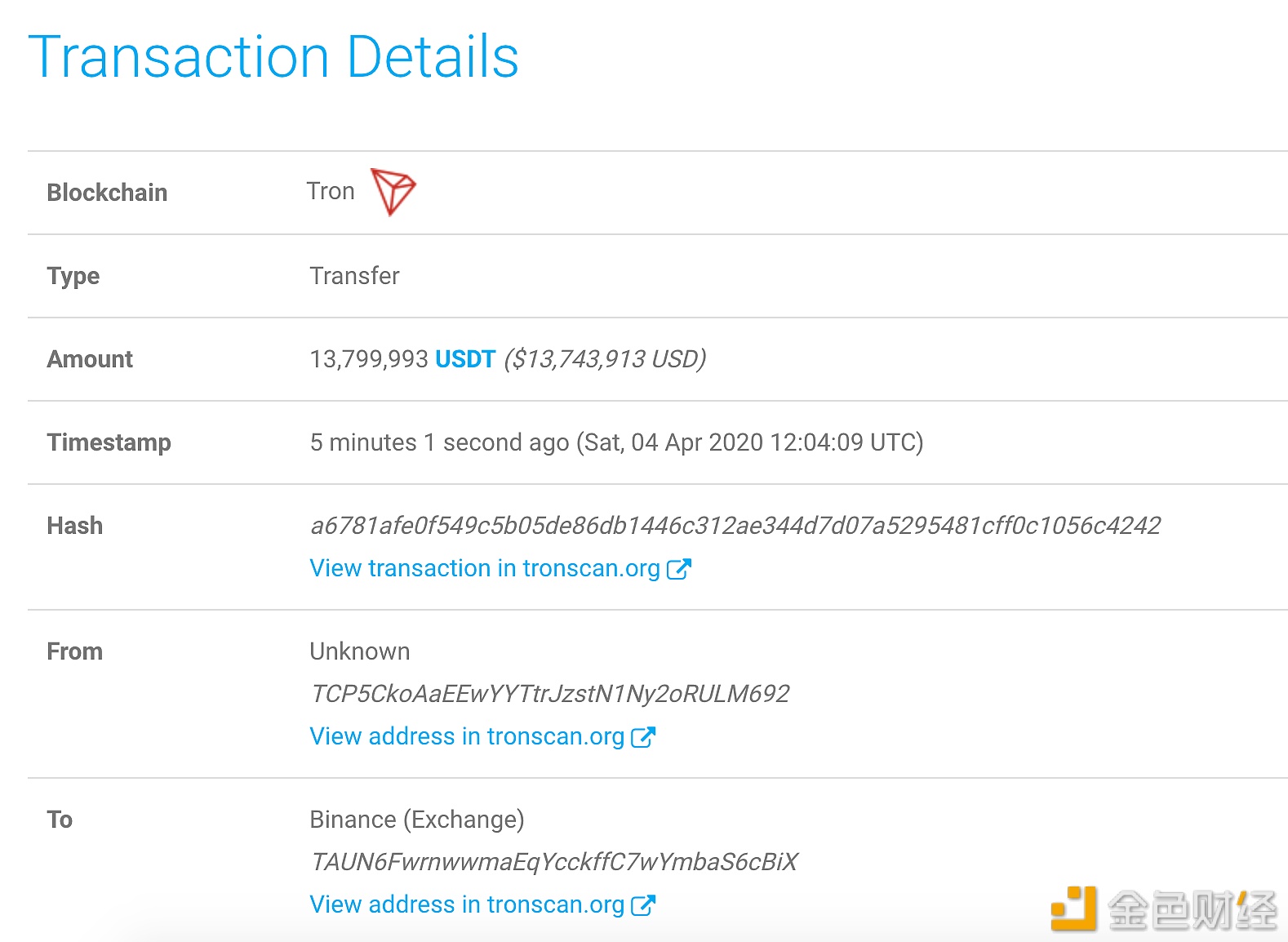
Task: Click the timestamp value text
Action: (616, 442)
